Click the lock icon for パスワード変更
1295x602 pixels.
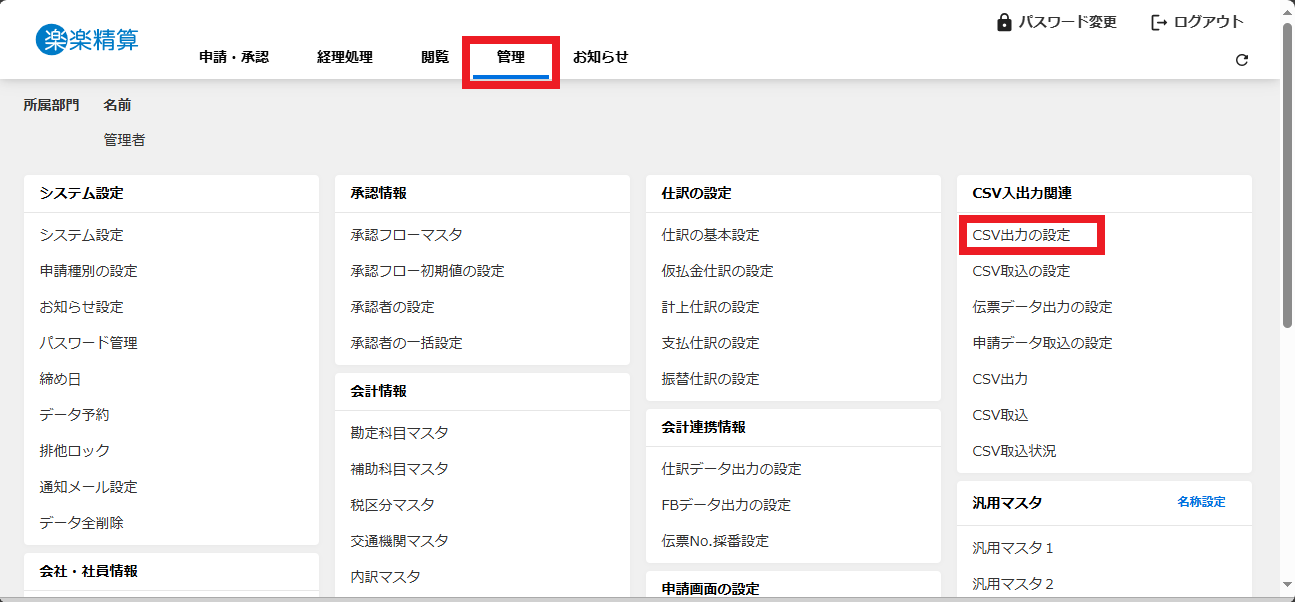point(1004,22)
